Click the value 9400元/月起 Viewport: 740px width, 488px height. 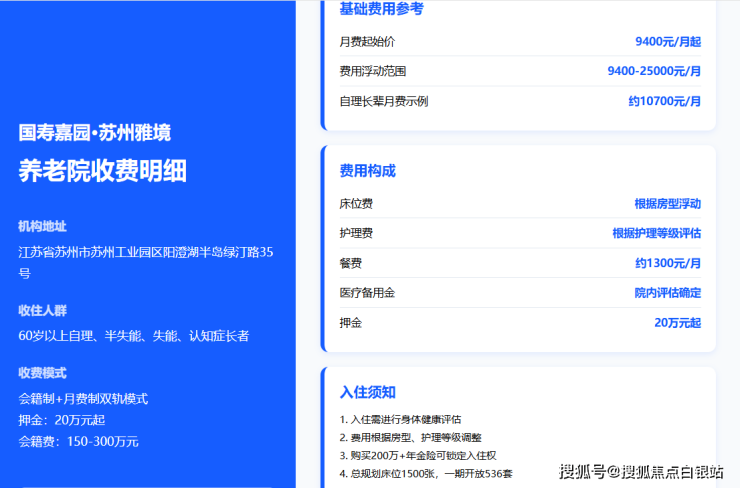(x=668, y=42)
